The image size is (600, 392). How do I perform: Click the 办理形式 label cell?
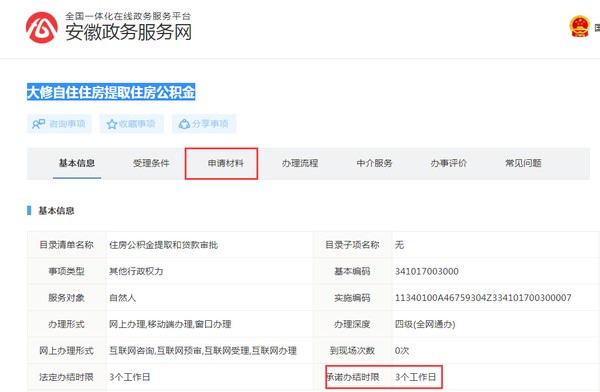coord(67,324)
